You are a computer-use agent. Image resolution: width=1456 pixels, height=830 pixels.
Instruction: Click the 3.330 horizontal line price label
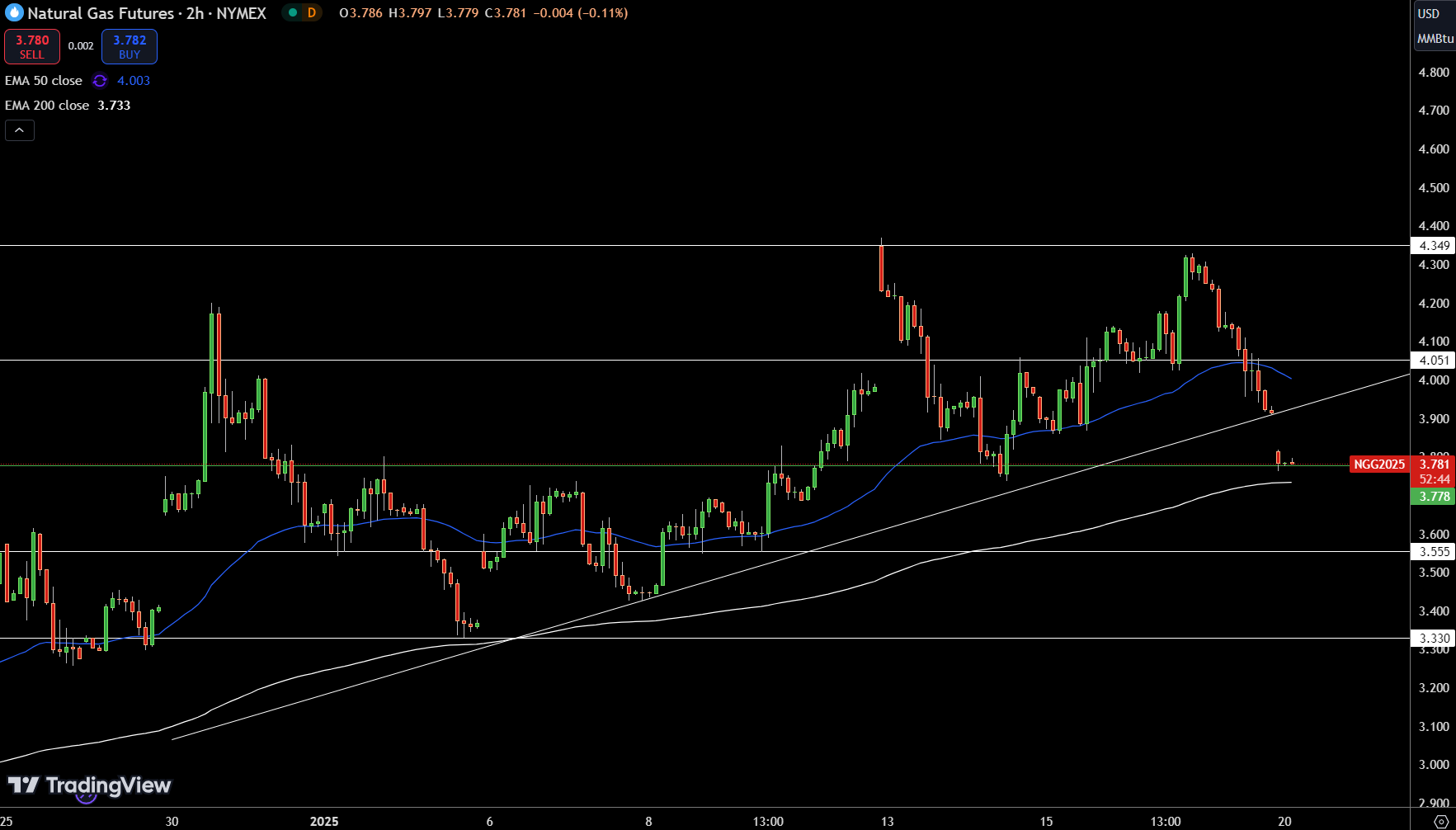coord(1434,639)
